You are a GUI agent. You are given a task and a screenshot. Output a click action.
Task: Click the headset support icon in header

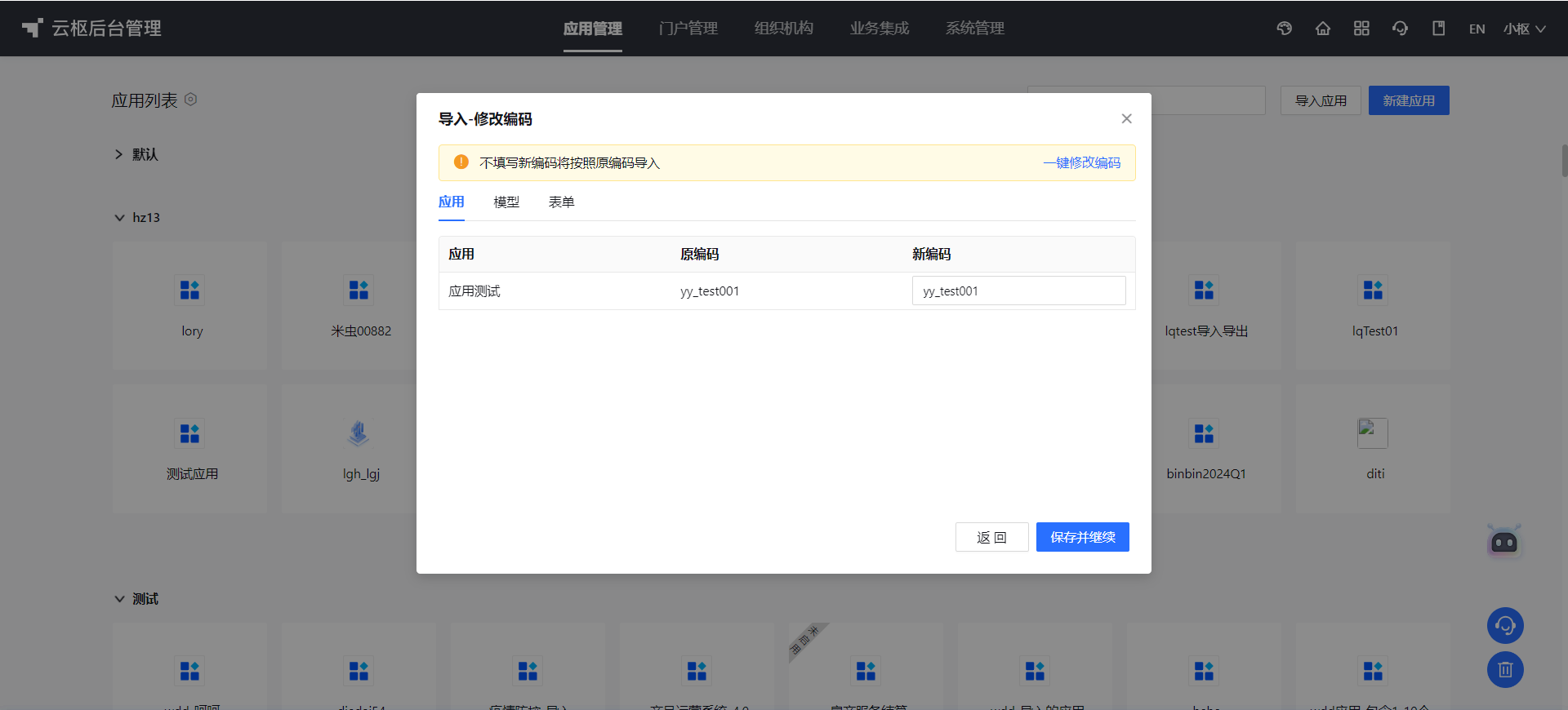(x=1400, y=29)
